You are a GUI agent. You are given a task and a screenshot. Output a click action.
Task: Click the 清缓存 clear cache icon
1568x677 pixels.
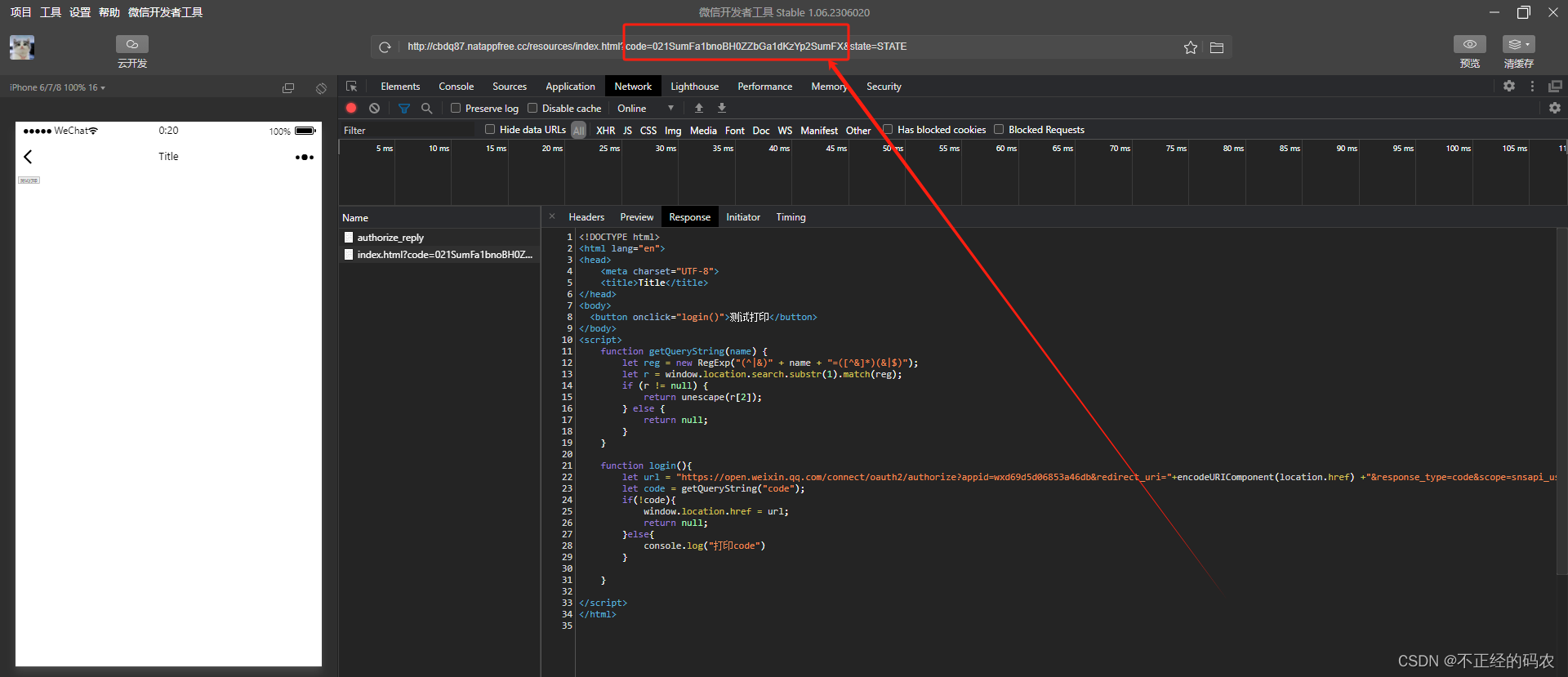pos(1518,44)
